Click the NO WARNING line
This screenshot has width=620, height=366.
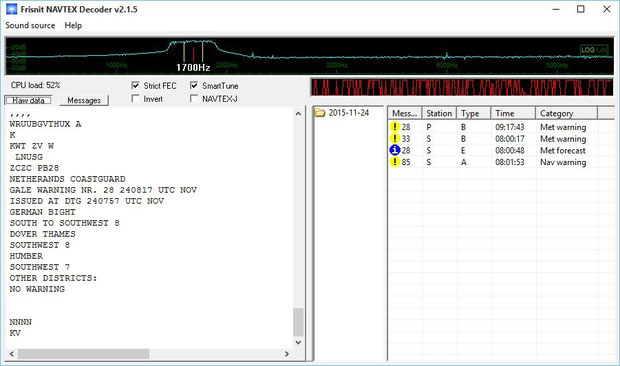tap(37, 289)
